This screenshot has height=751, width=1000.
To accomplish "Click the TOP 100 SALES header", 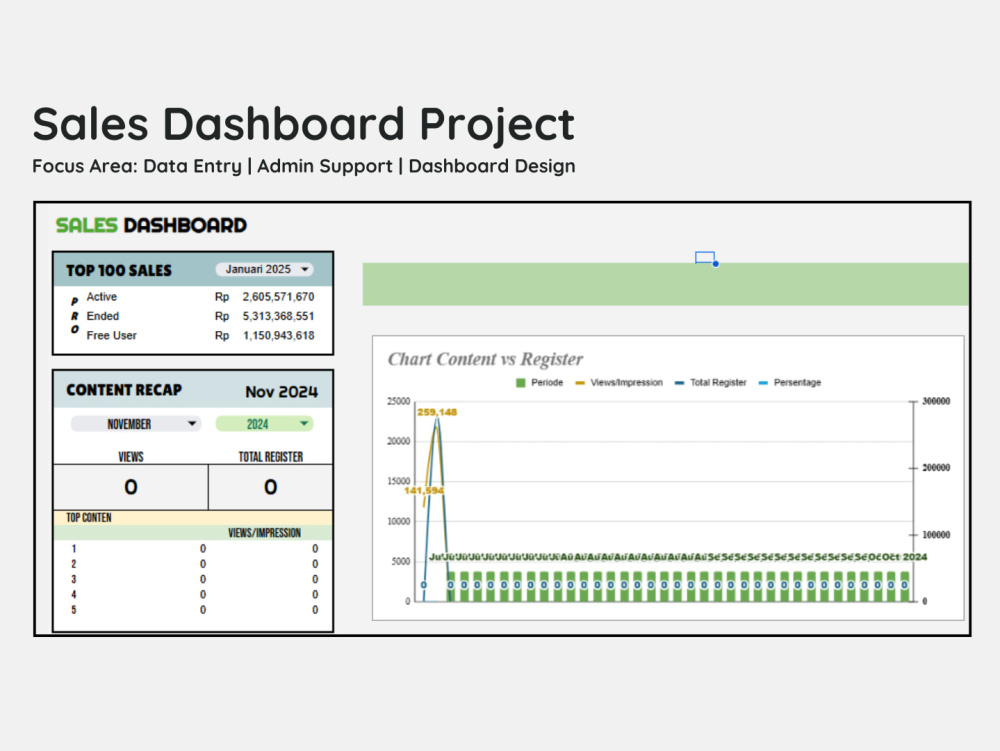I will [x=119, y=270].
